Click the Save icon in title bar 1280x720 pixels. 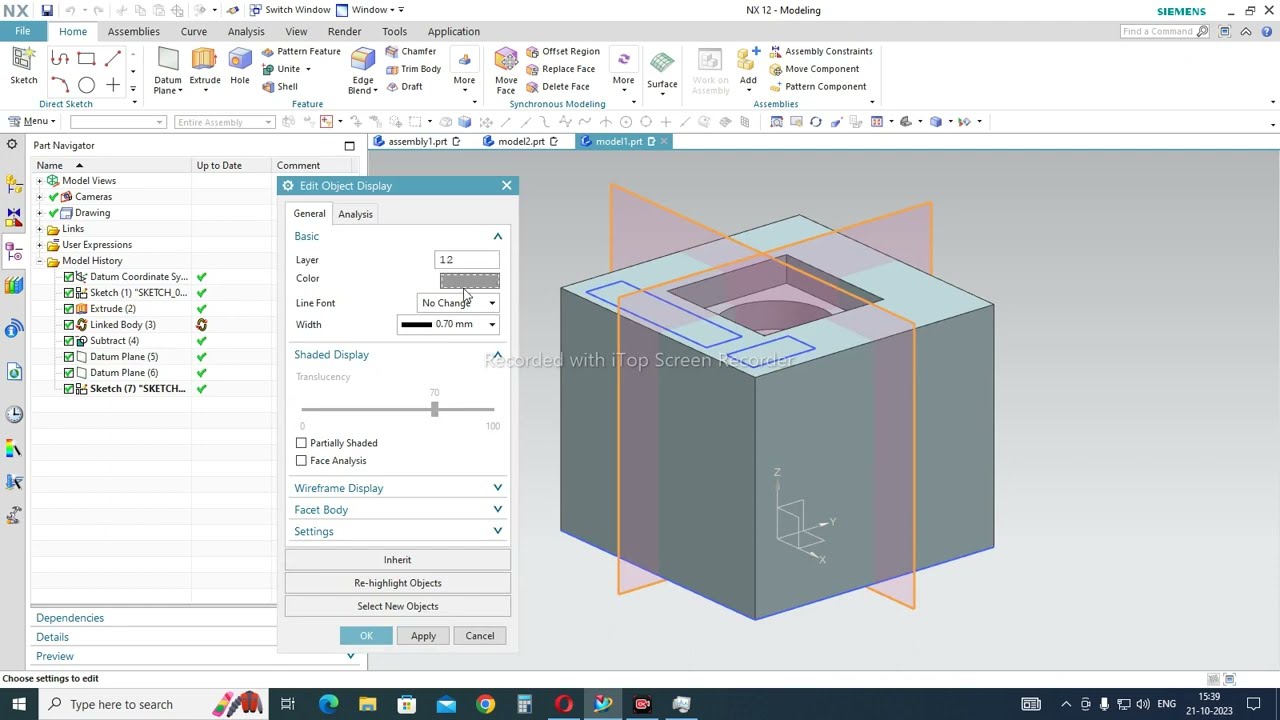point(47,10)
